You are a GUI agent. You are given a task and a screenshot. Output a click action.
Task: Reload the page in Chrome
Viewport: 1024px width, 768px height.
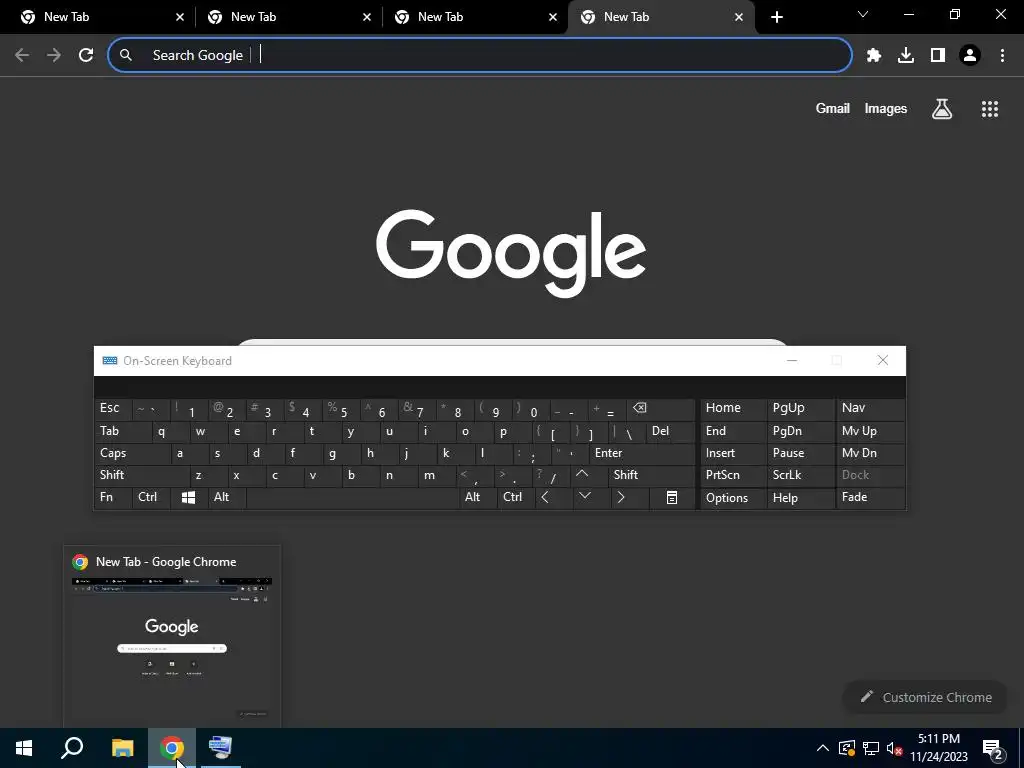[x=86, y=56]
